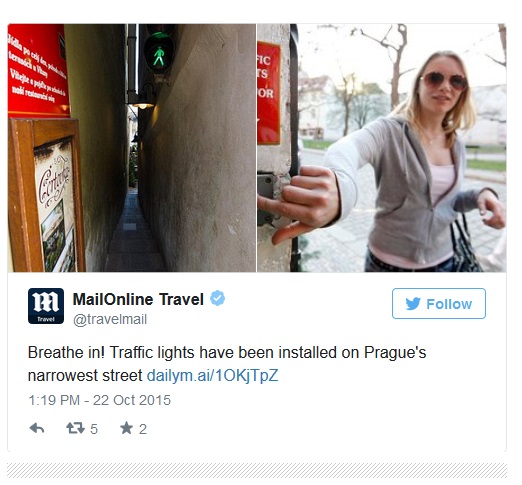Open the dailym.ai/1OKjTpZ link
Viewport: 522px width, 485px height.
pos(212,376)
